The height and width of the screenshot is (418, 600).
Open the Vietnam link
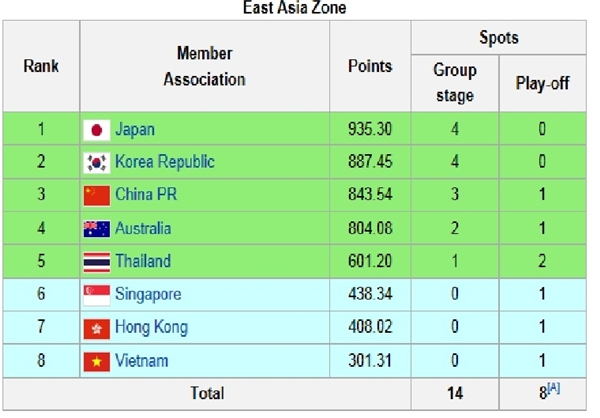pos(142,361)
